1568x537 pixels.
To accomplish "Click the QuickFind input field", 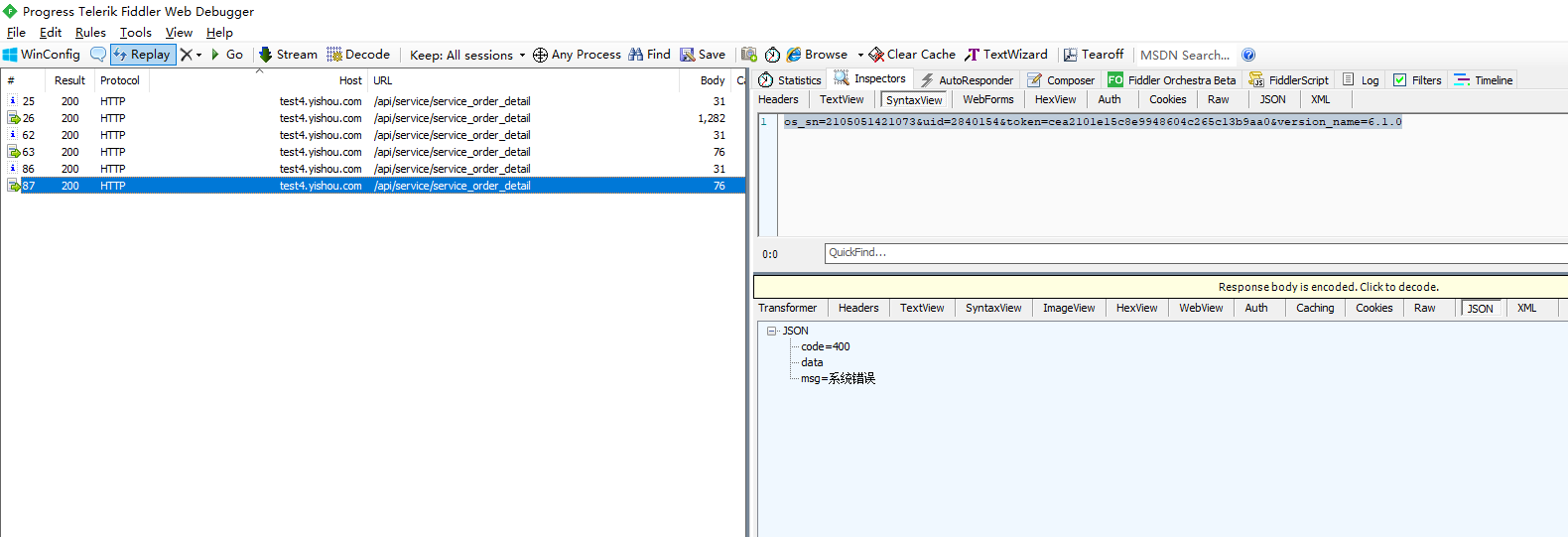I will pyautogui.click(x=1196, y=253).
